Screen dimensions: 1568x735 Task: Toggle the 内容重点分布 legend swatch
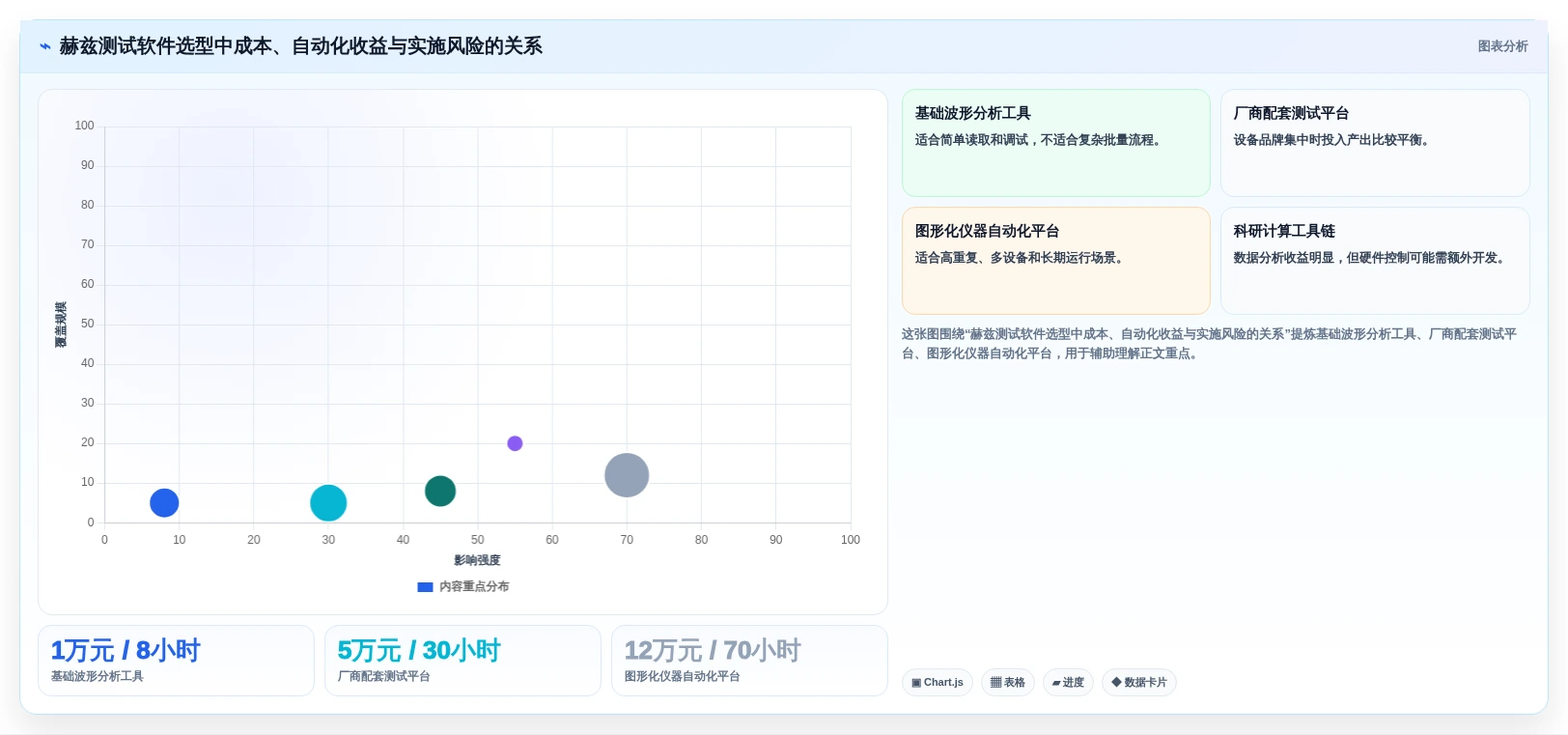coord(425,586)
